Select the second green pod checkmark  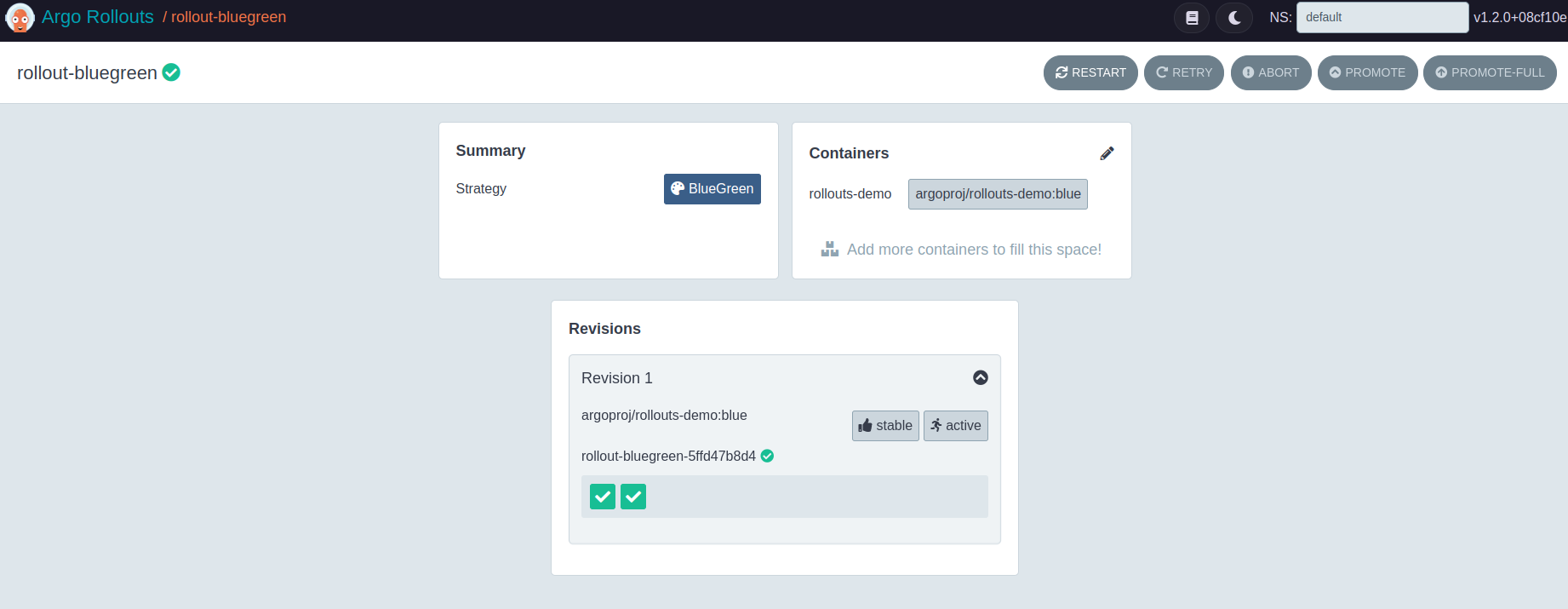633,497
